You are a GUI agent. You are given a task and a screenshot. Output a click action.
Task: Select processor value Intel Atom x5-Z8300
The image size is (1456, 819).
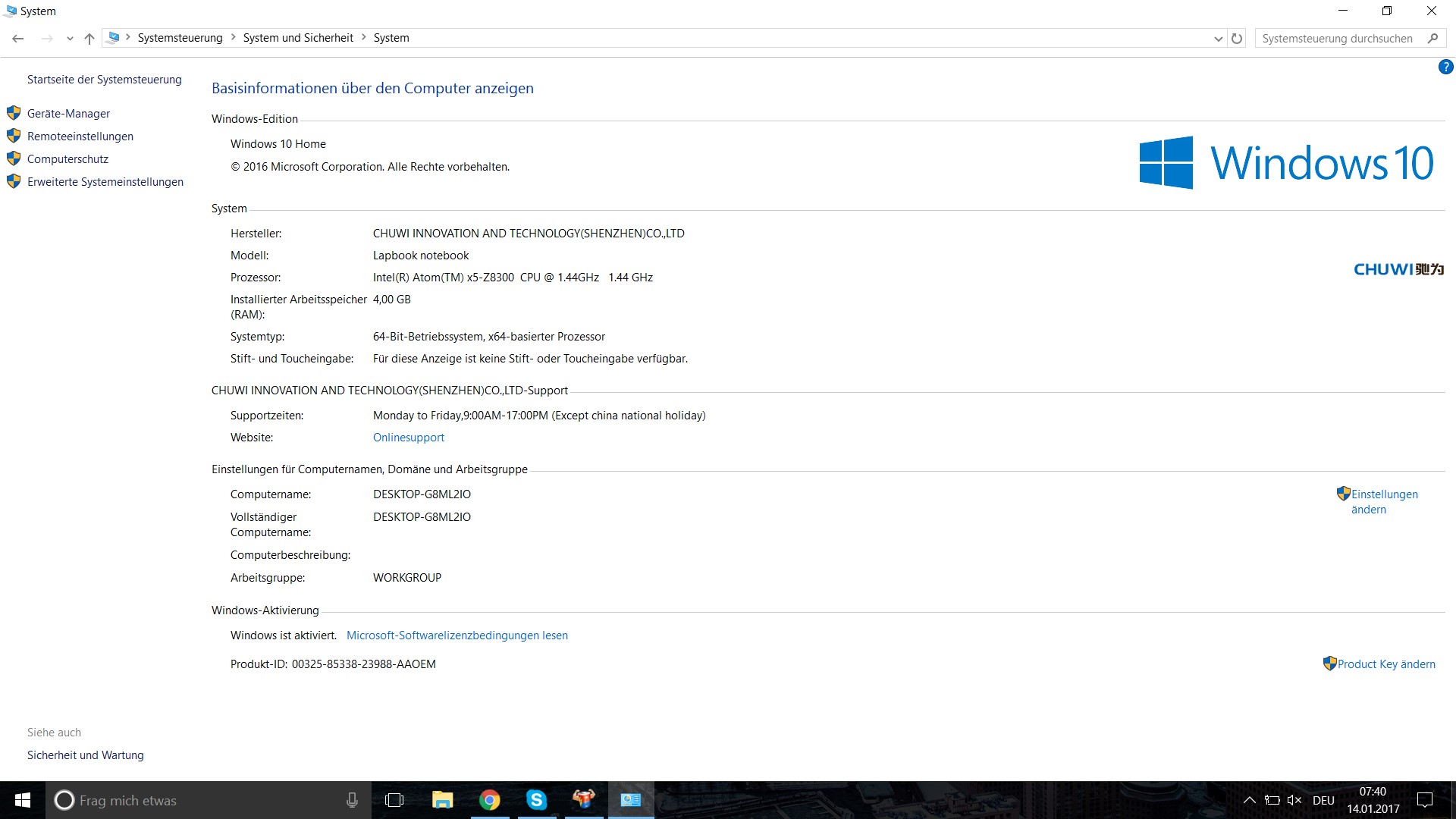pos(513,278)
